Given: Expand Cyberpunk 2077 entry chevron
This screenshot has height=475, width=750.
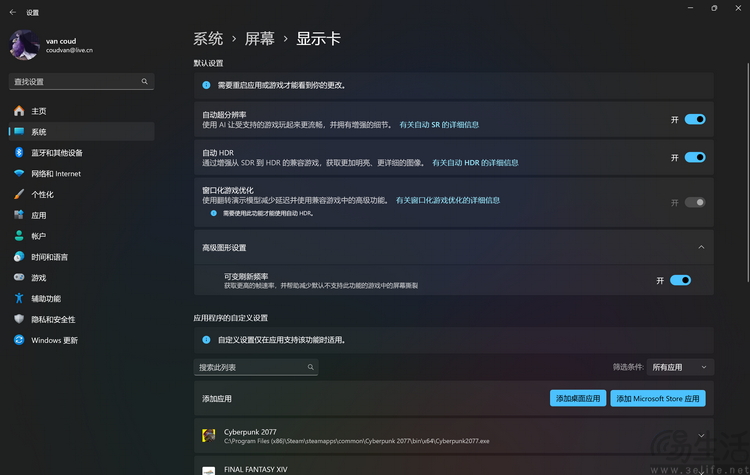Looking at the screenshot, I should coord(701,436).
